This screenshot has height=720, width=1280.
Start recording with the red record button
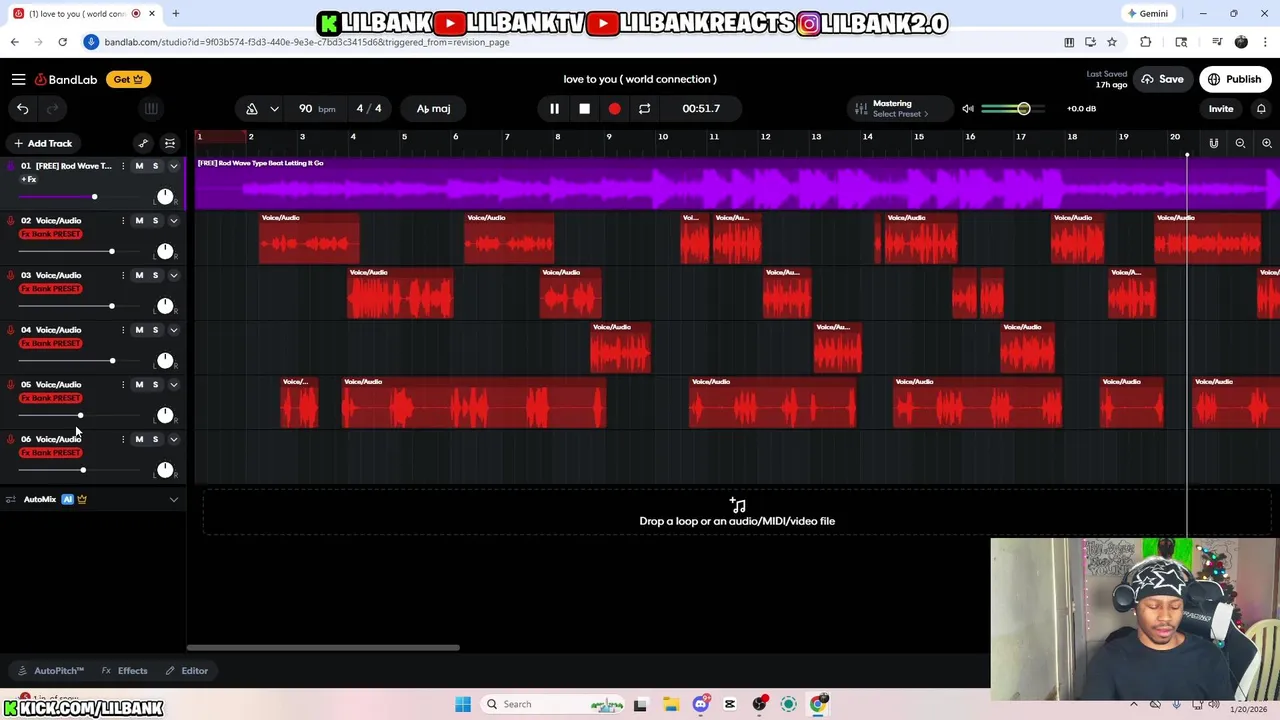pyautogui.click(x=614, y=108)
